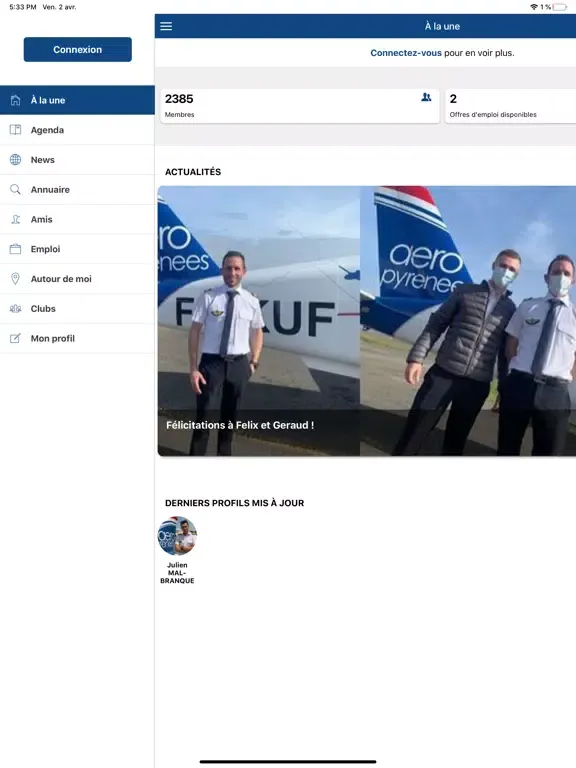Open the 2385 Membres card

point(300,106)
